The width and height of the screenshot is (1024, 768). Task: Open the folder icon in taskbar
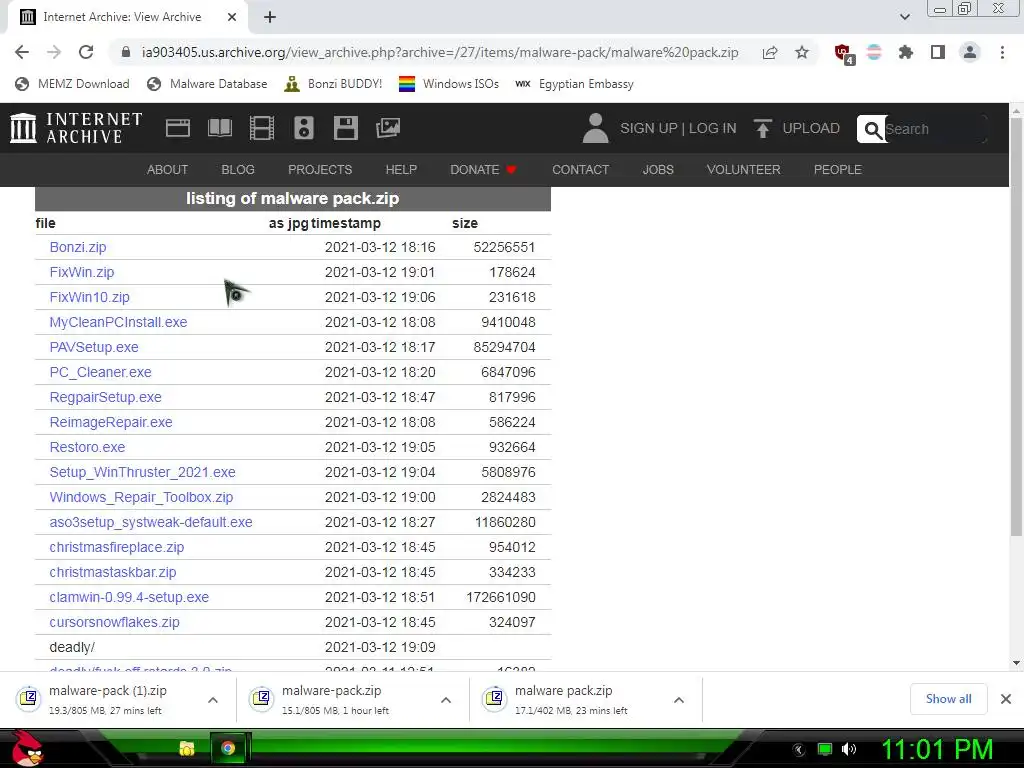pos(187,748)
